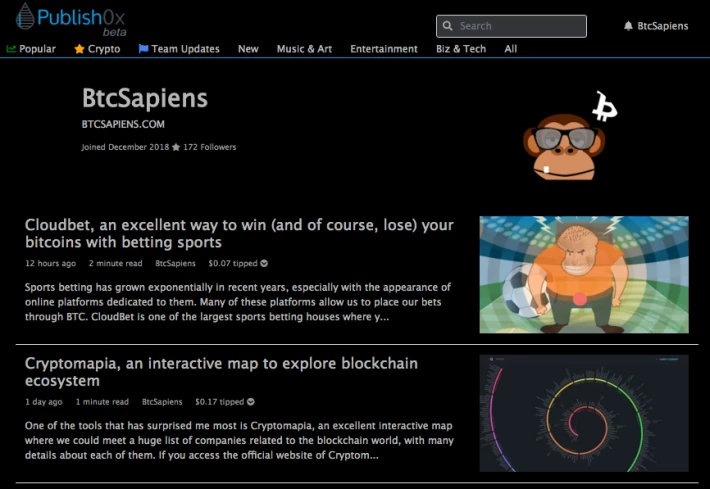
Task: Expand tip details for $0.07 tipped
Action: (x=264, y=263)
